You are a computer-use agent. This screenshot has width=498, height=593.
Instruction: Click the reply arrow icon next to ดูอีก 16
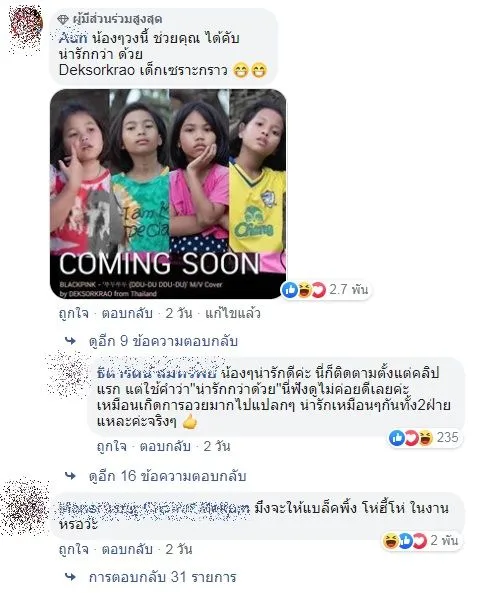[71, 476]
